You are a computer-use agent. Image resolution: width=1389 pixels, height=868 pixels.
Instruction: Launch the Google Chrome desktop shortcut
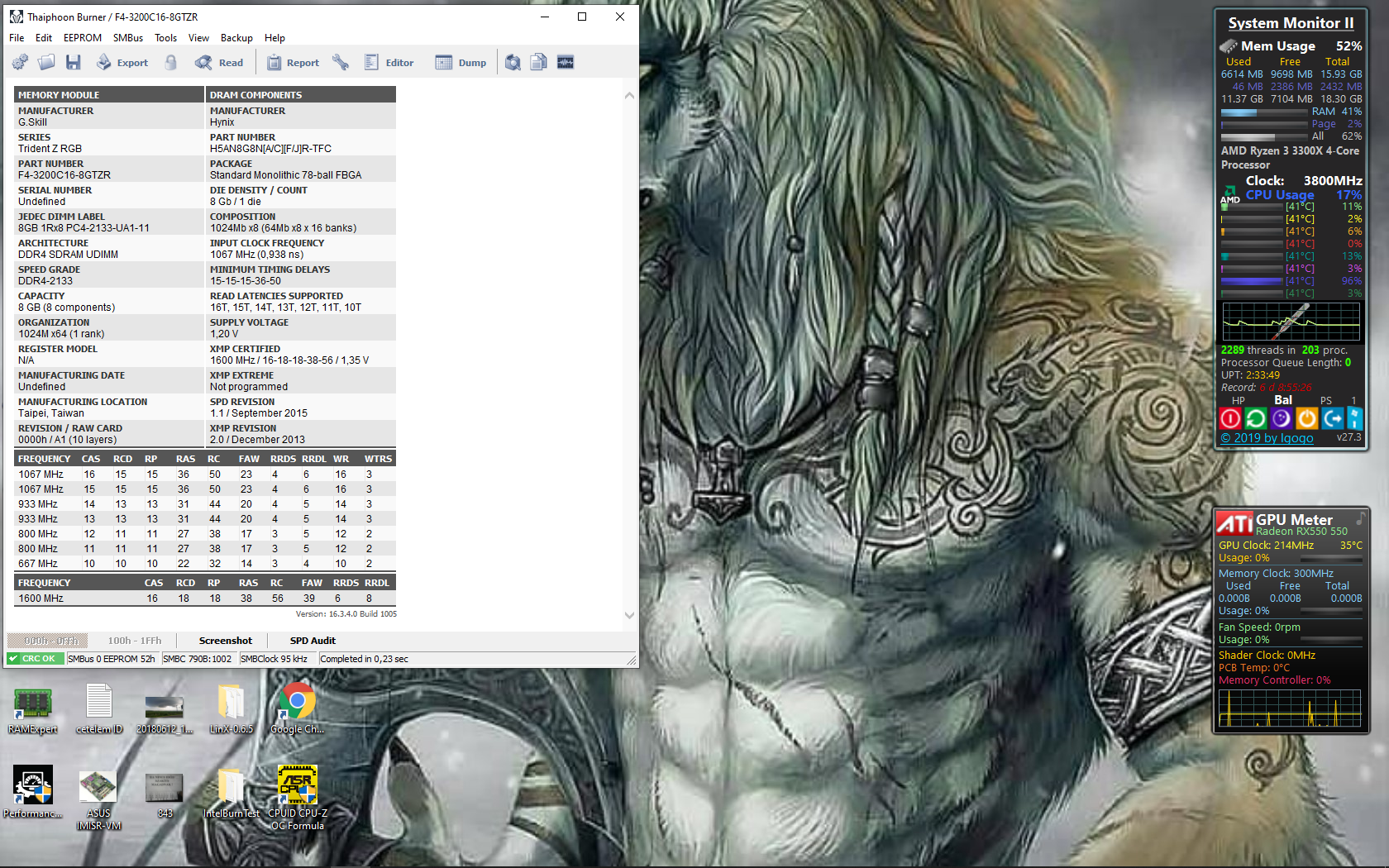pos(297,710)
